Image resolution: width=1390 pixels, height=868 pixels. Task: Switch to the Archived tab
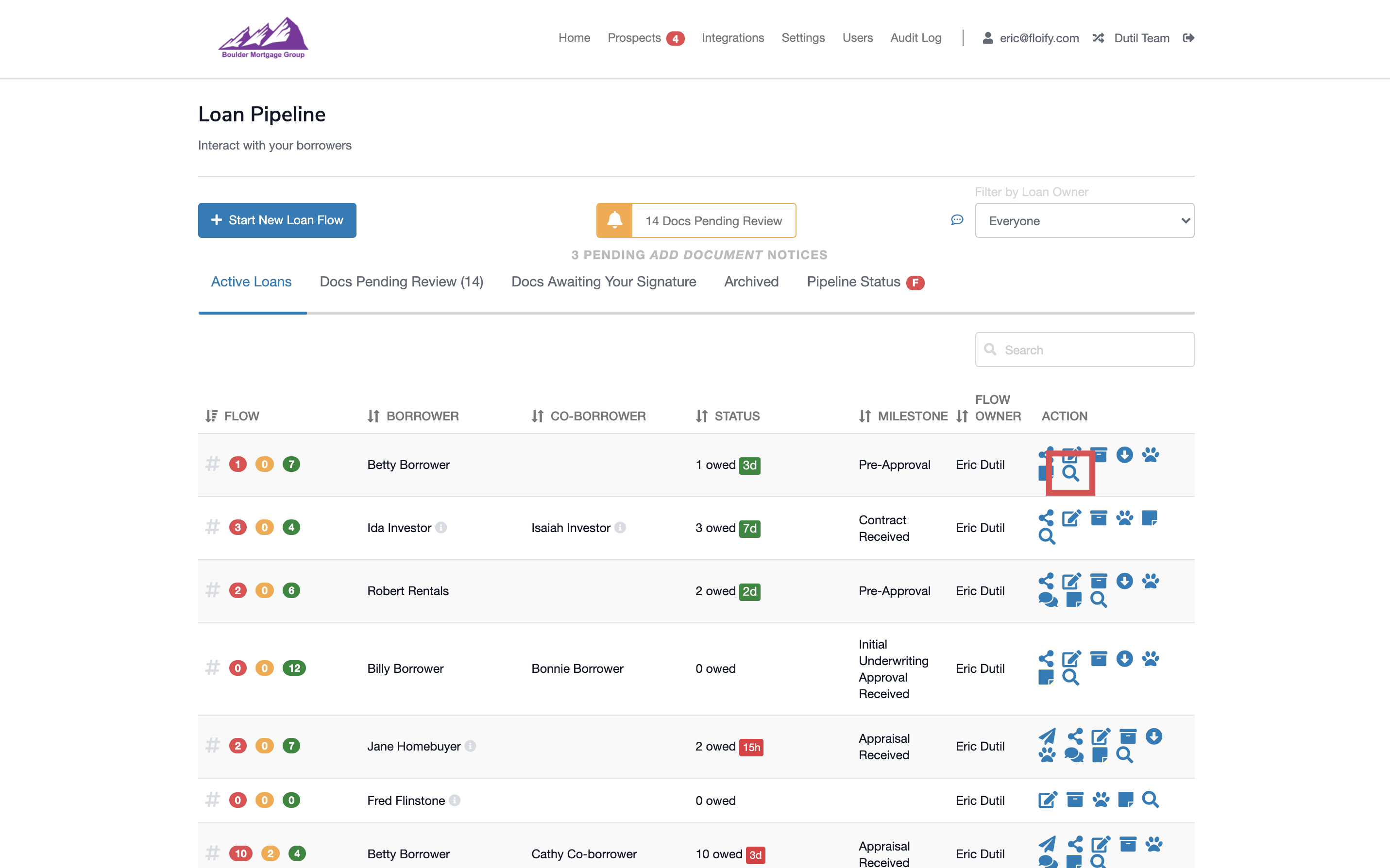coord(751,282)
